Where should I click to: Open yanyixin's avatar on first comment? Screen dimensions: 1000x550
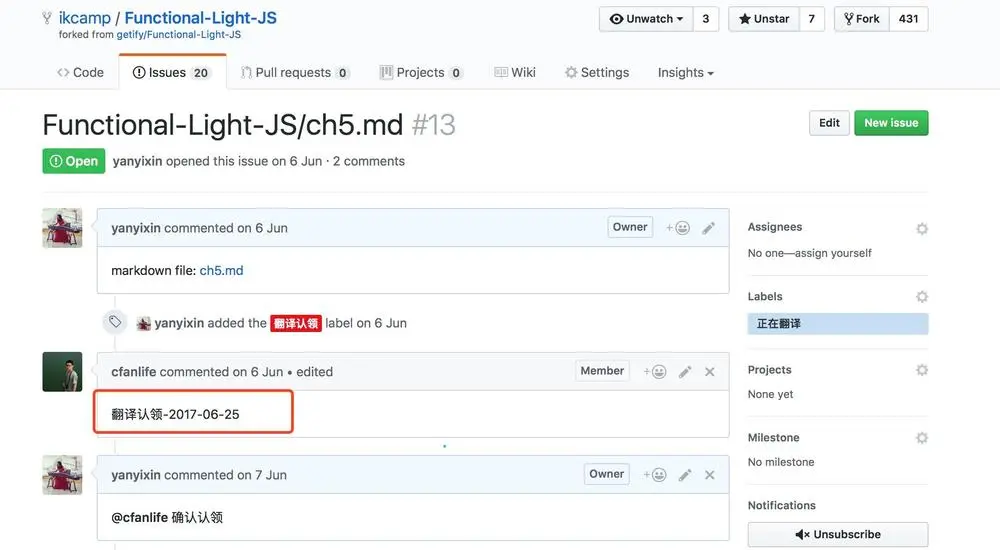click(62, 228)
